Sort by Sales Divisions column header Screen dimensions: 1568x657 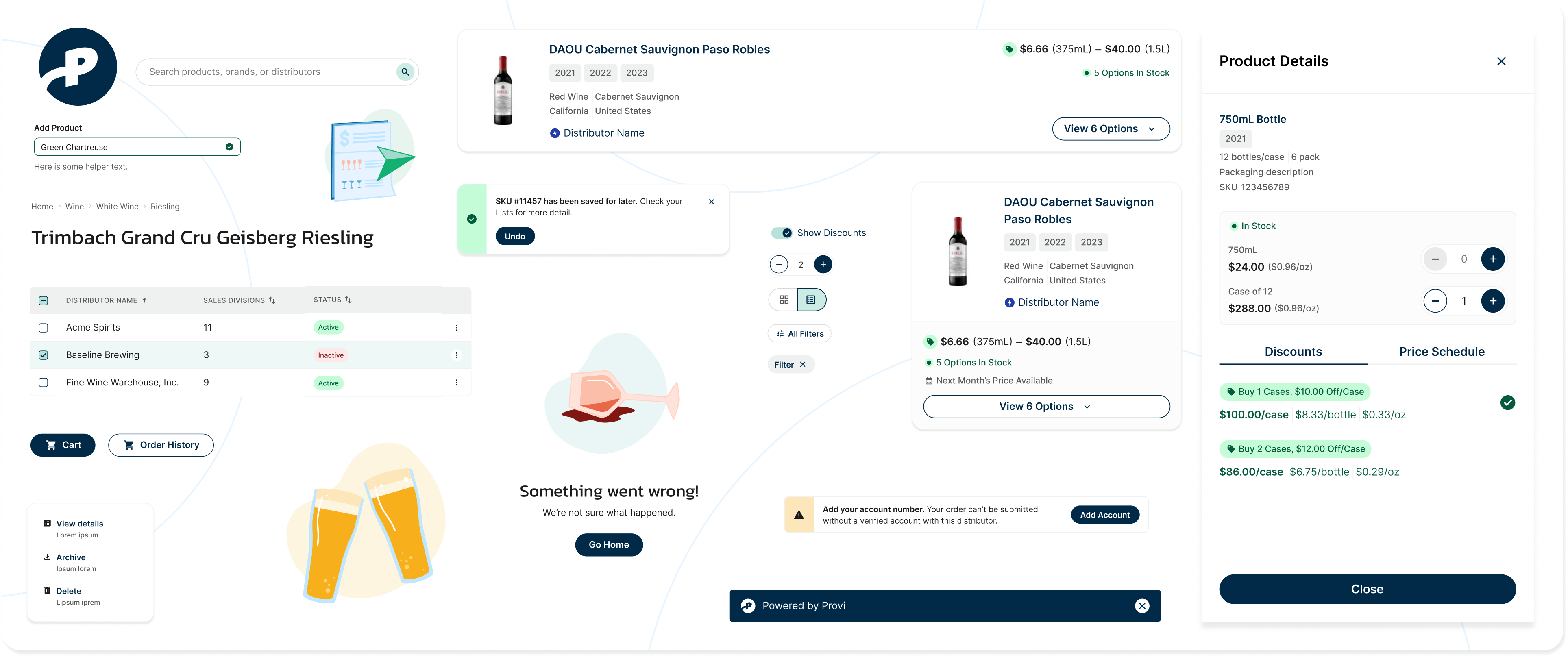239,300
